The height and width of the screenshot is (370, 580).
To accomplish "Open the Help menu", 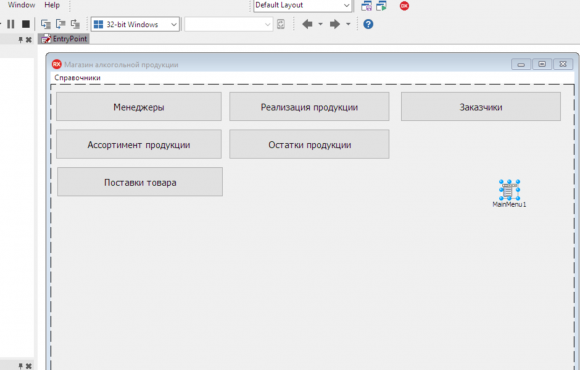I will [x=52, y=5].
